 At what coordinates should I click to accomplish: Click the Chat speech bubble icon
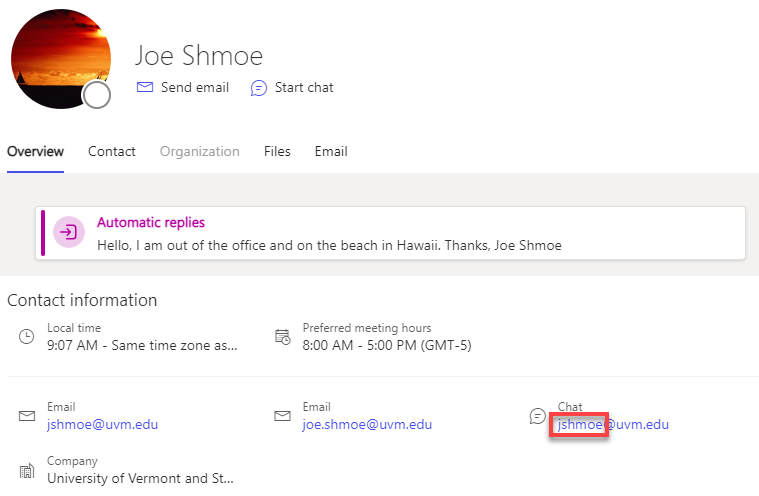click(537, 416)
